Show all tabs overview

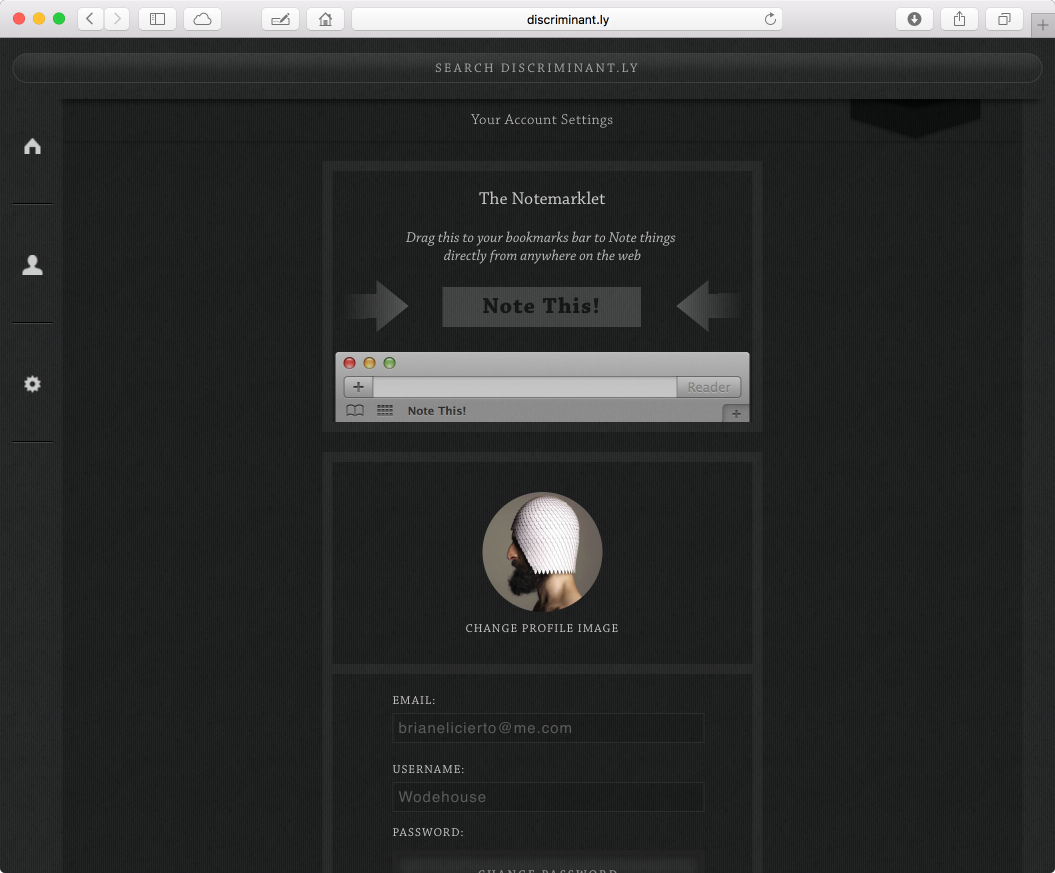pos(1004,19)
